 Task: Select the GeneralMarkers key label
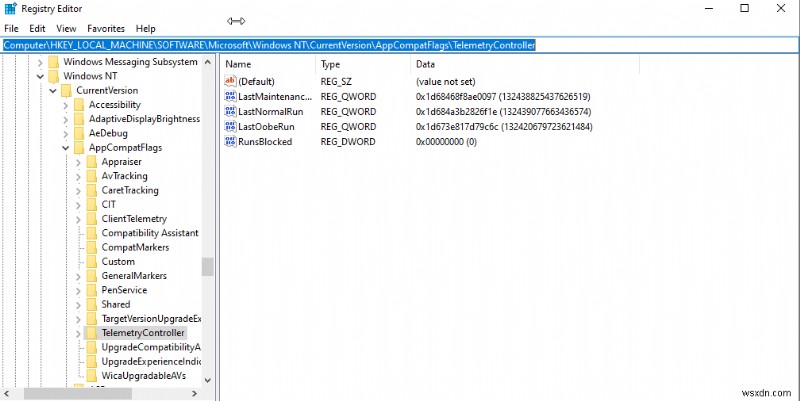point(134,276)
